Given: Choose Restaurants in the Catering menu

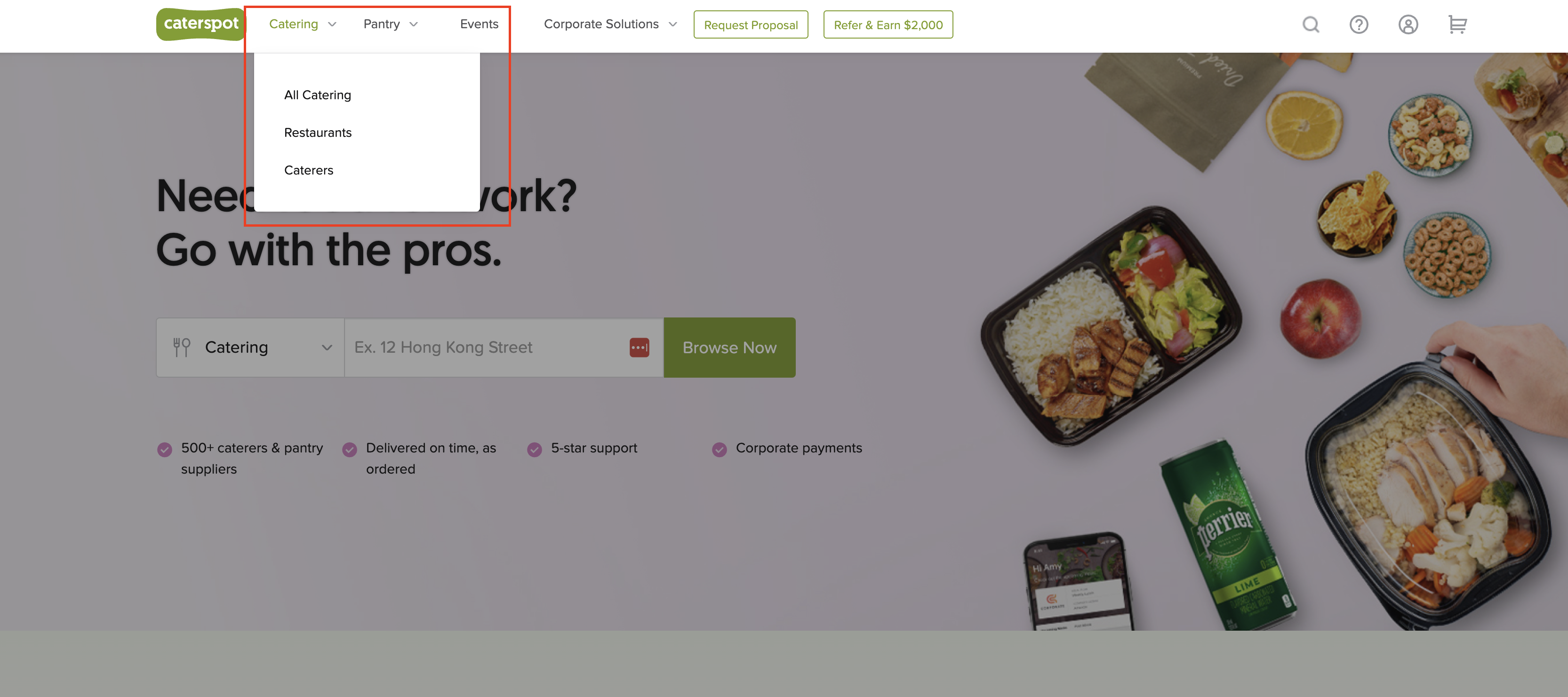Looking at the screenshot, I should tap(318, 133).
